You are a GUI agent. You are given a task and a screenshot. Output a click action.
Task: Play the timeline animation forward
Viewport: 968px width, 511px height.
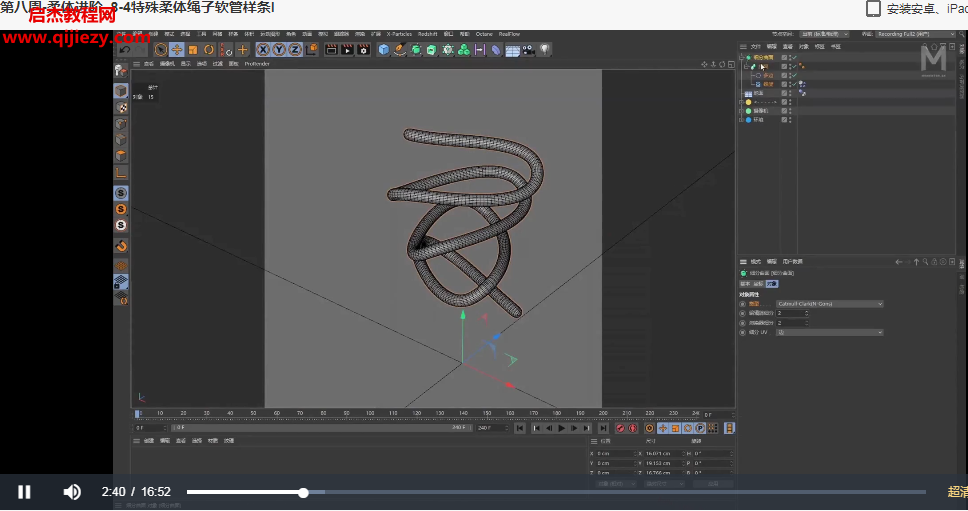(x=561, y=428)
